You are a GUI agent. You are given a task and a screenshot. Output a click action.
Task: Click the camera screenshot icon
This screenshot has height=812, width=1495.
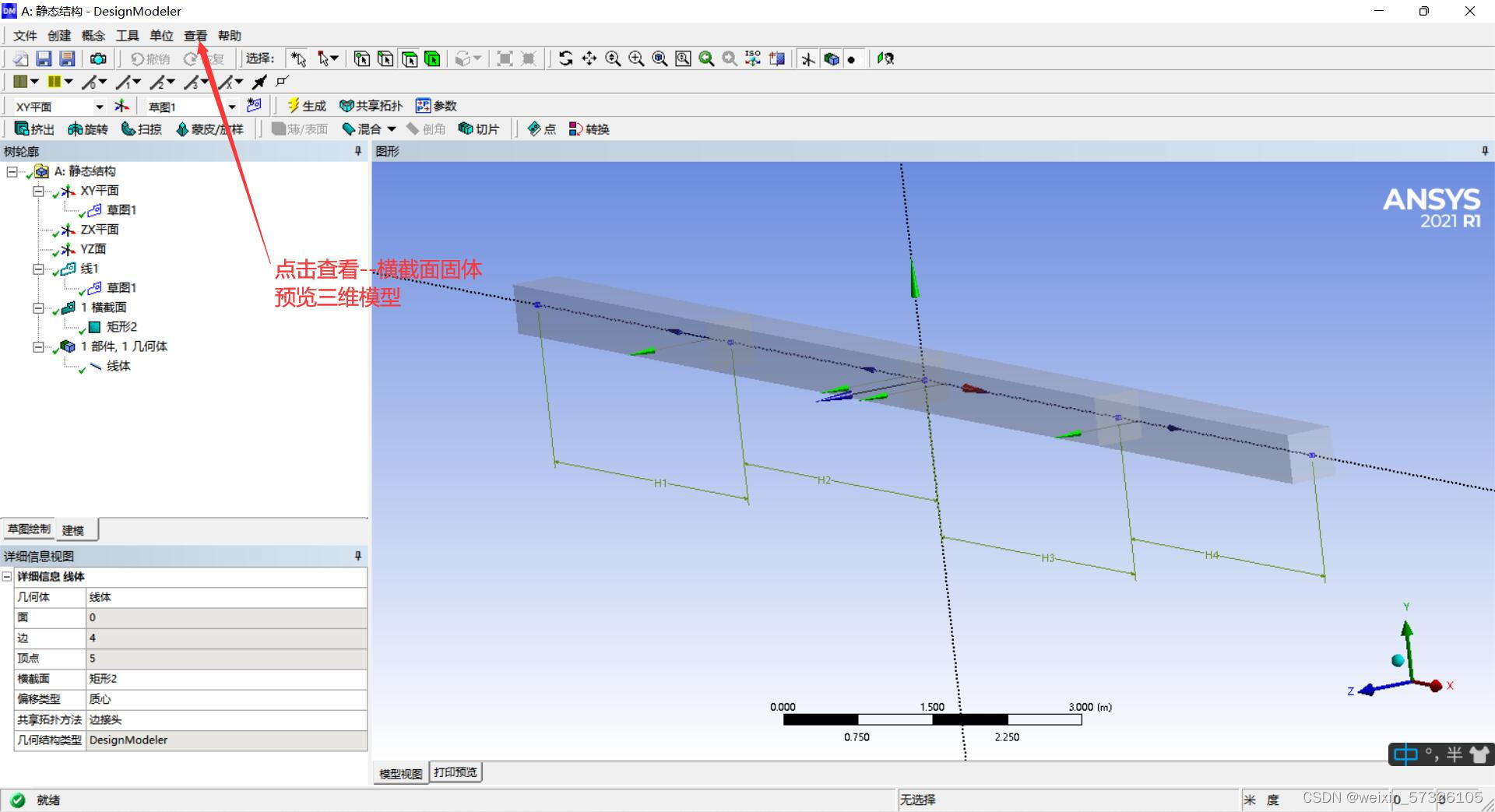point(98,59)
